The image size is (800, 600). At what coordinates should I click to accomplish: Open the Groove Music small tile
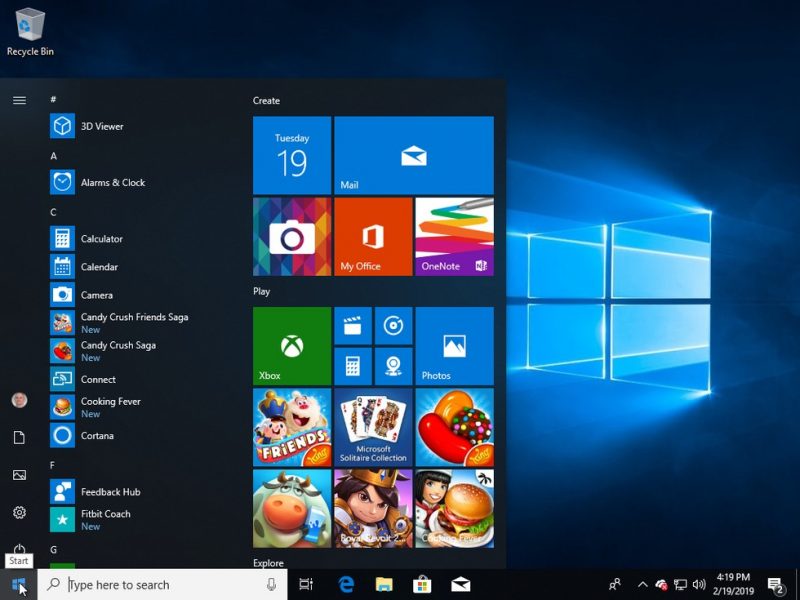(x=393, y=326)
